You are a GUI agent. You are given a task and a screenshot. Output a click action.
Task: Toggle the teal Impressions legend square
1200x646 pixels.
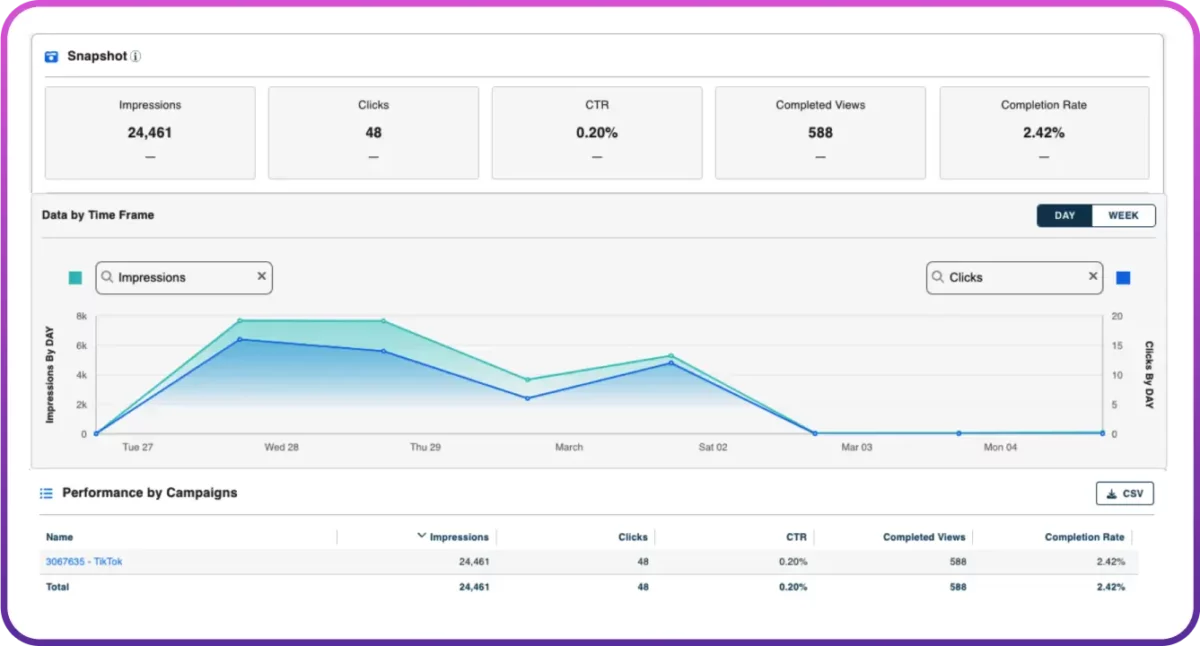74,277
